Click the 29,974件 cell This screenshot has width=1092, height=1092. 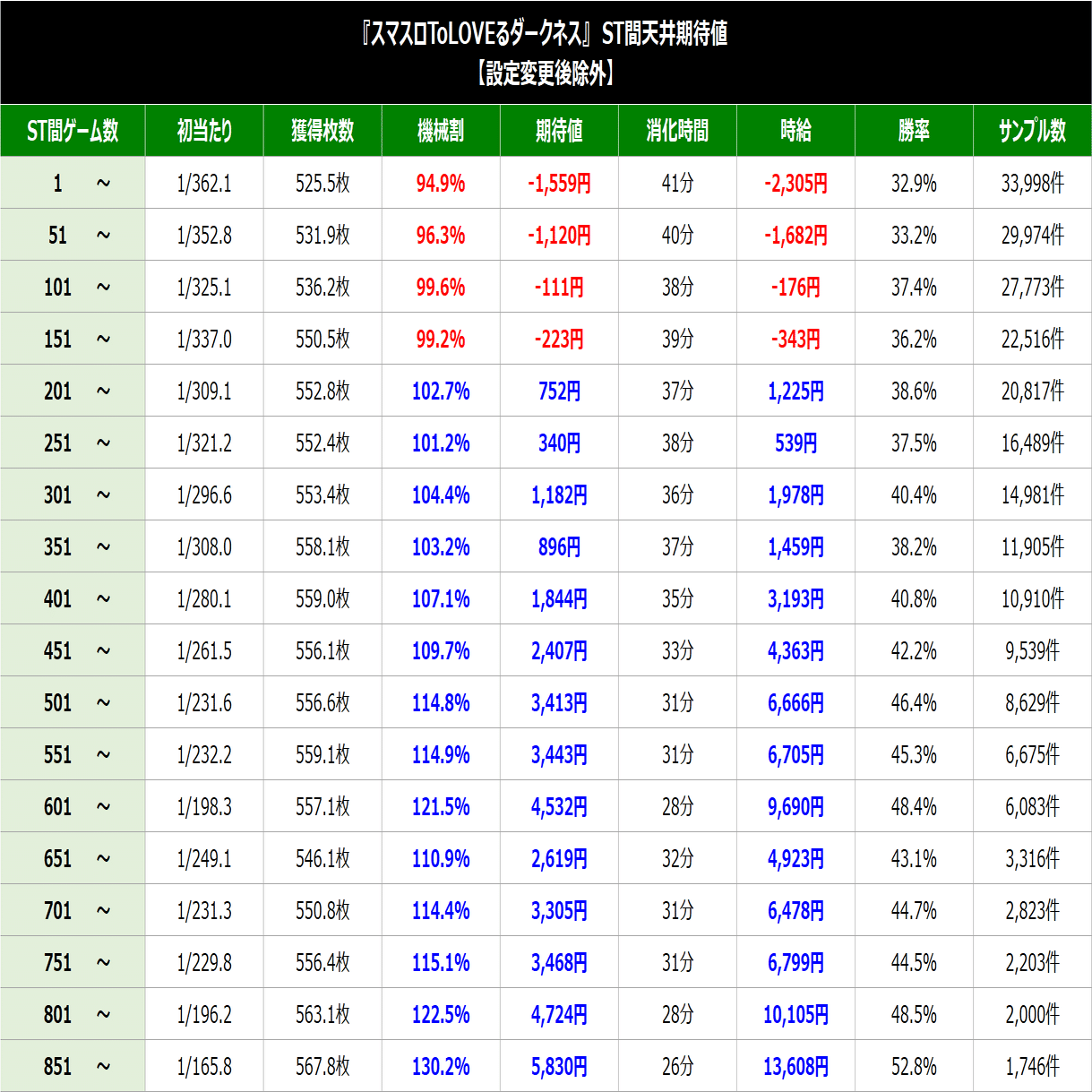[1032, 236]
